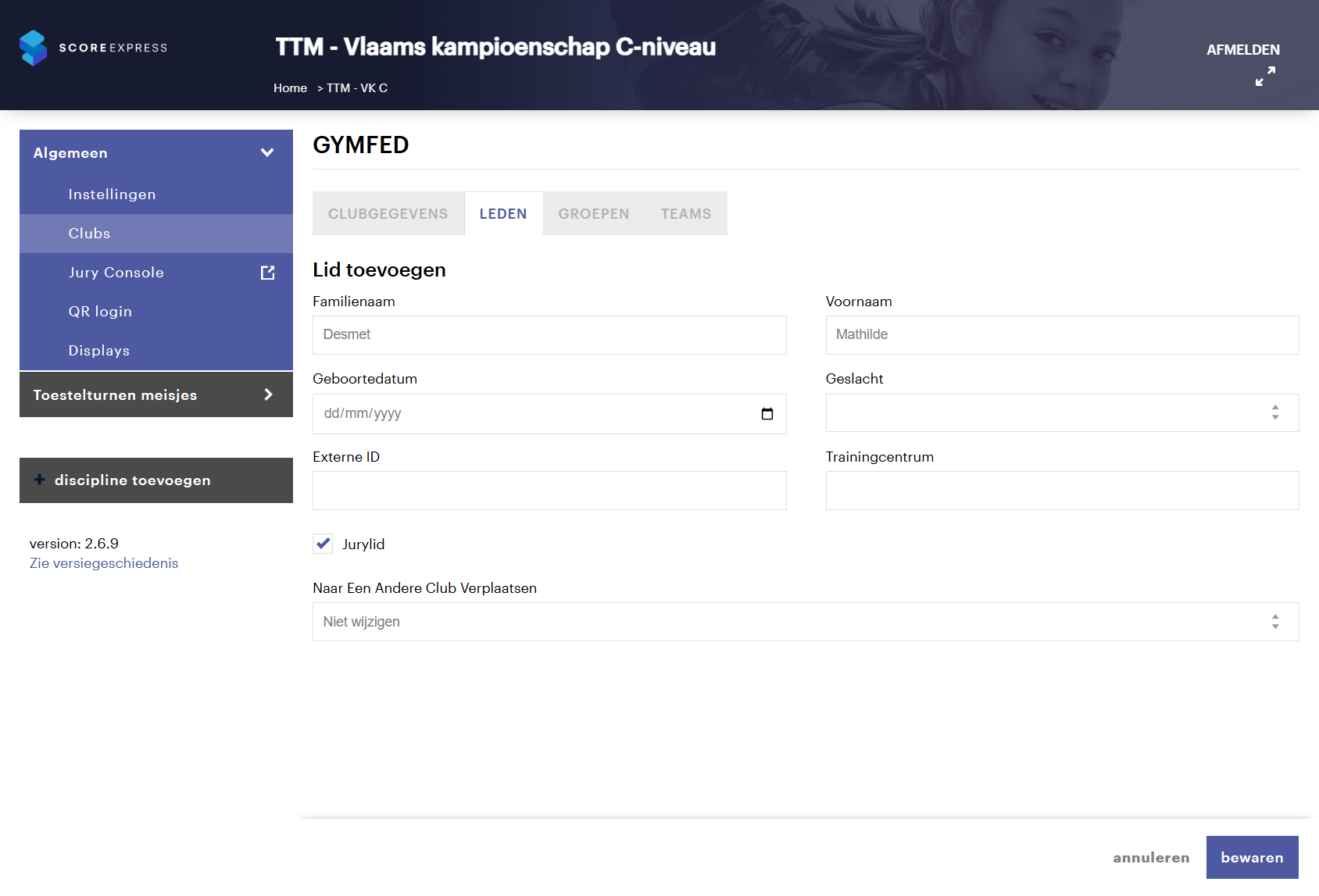Click the external link icon beside Jury Console

pos(267,273)
